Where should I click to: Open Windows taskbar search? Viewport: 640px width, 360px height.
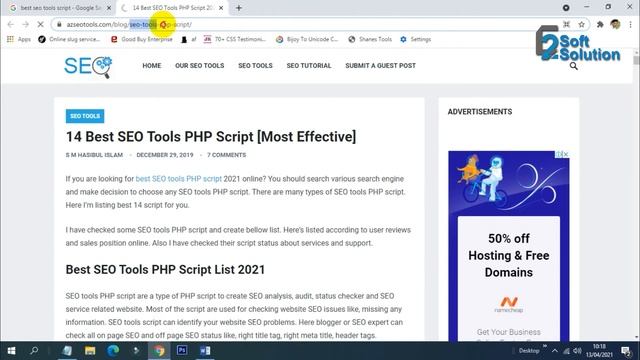[x=34, y=351]
